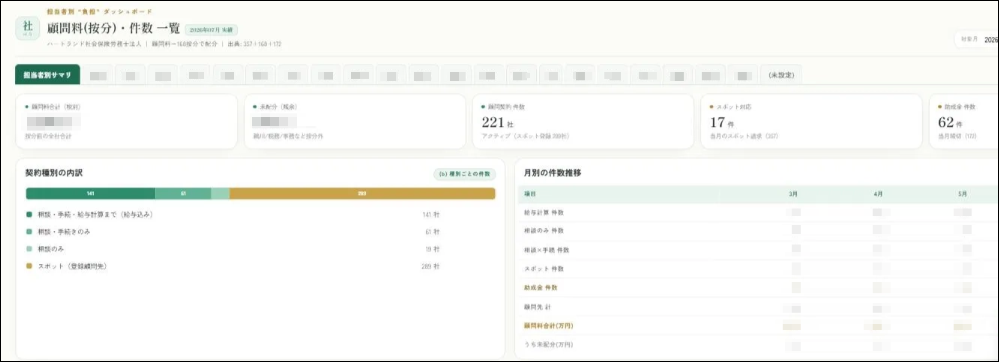Select the 相談のみ 件数 table row
The width and height of the screenshot is (999, 362).
[x=759, y=231]
